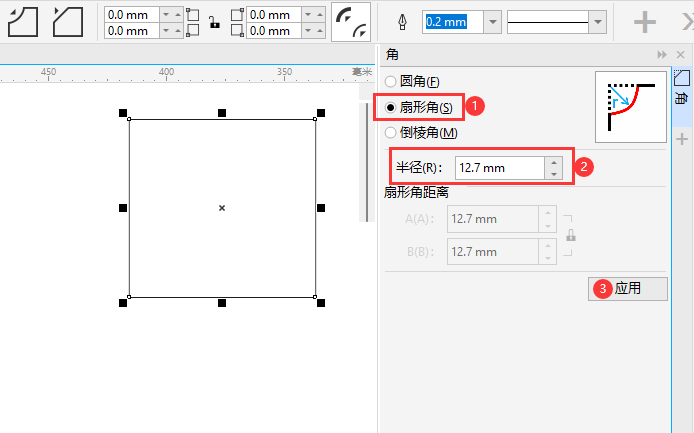The height and width of the screenshot is (433, 694).
Task: Click the bottom-left corner indicator icon
Action: [x=193, y=31]
